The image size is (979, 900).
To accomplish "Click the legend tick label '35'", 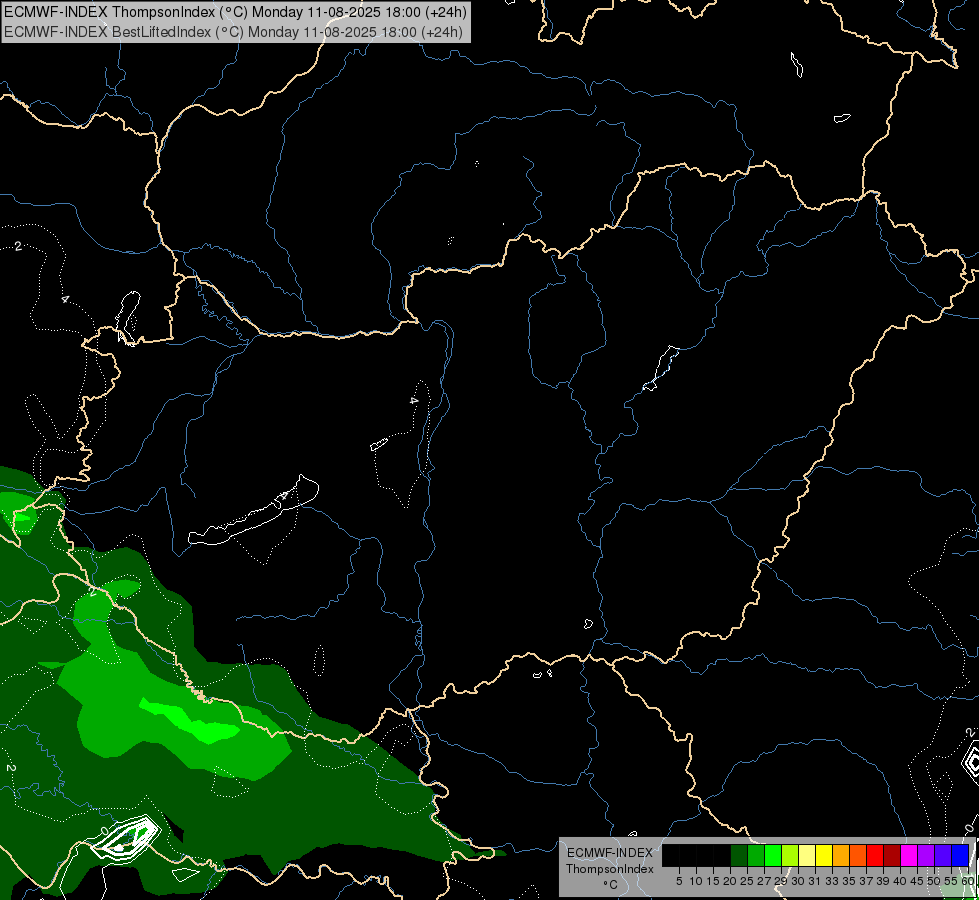I will (x=850, y=881).
